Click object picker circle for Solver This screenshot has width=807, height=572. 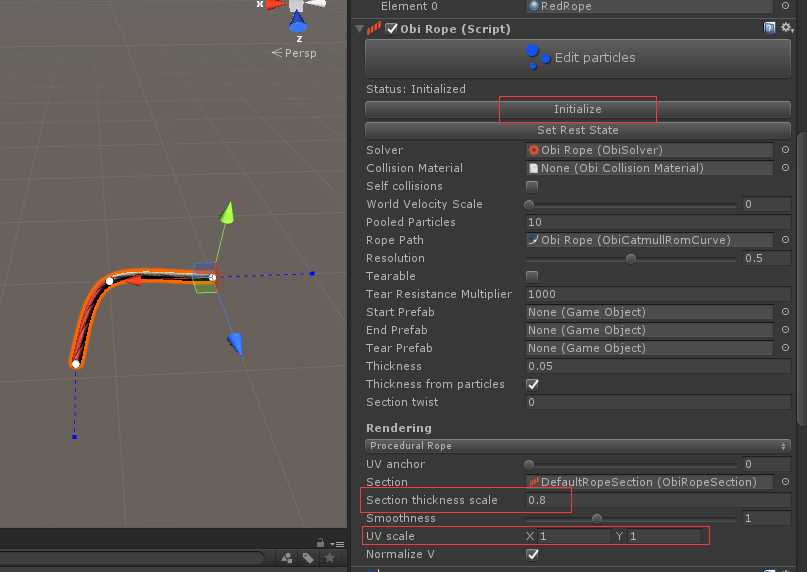(x=785, y=149)
